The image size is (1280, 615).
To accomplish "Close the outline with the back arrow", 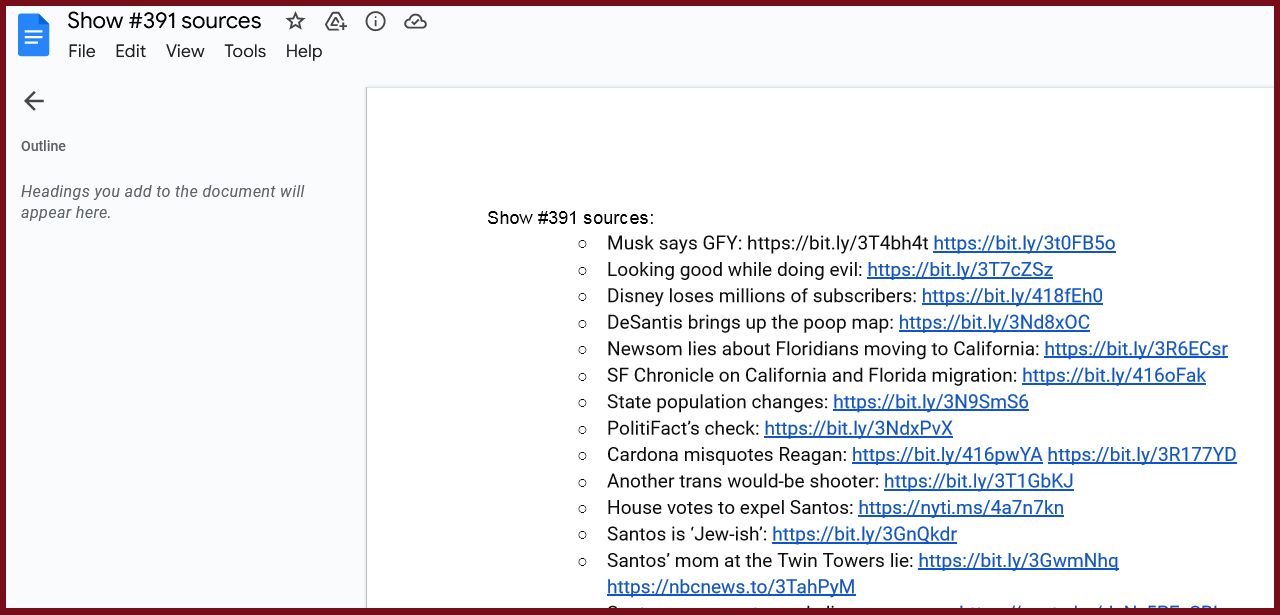I will [x=34, y=100].
